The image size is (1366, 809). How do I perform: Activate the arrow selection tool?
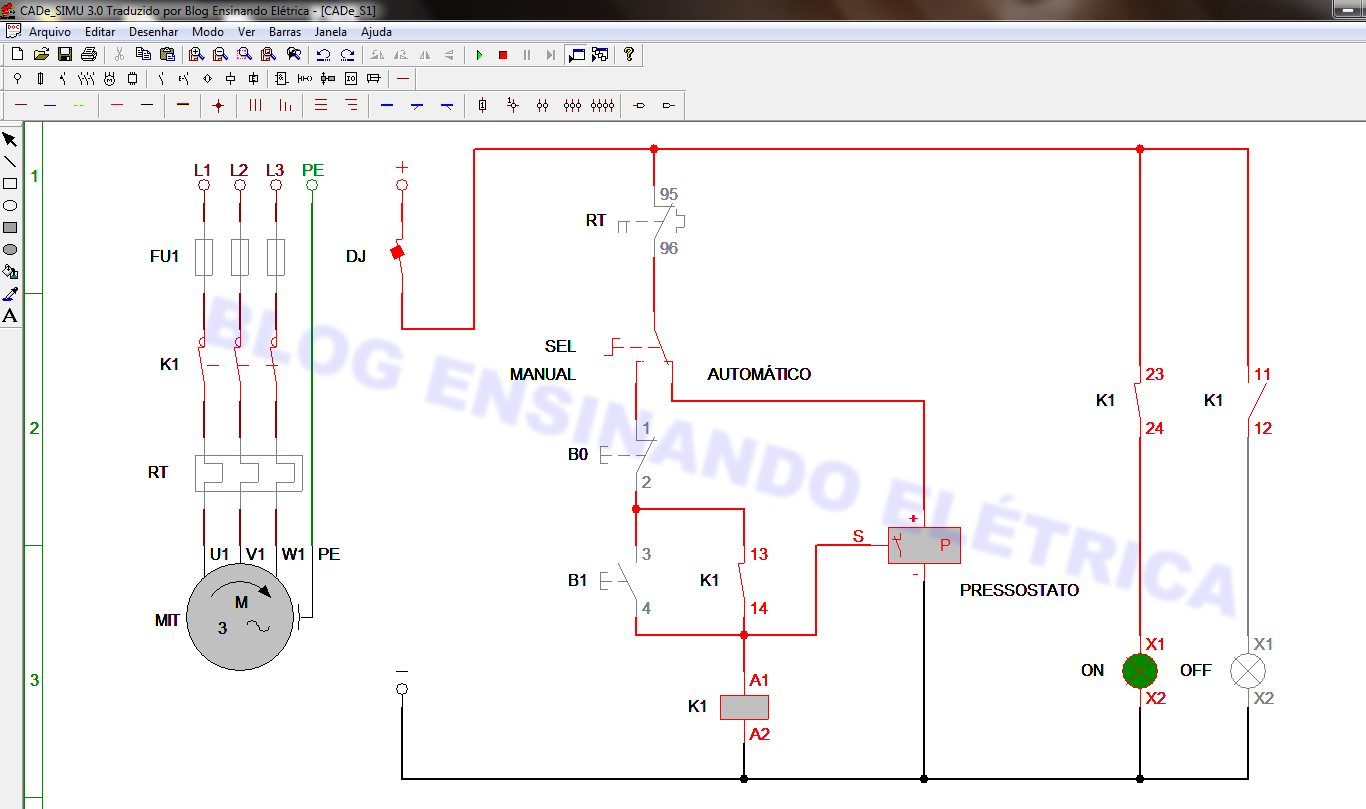[x=10, y=139]
